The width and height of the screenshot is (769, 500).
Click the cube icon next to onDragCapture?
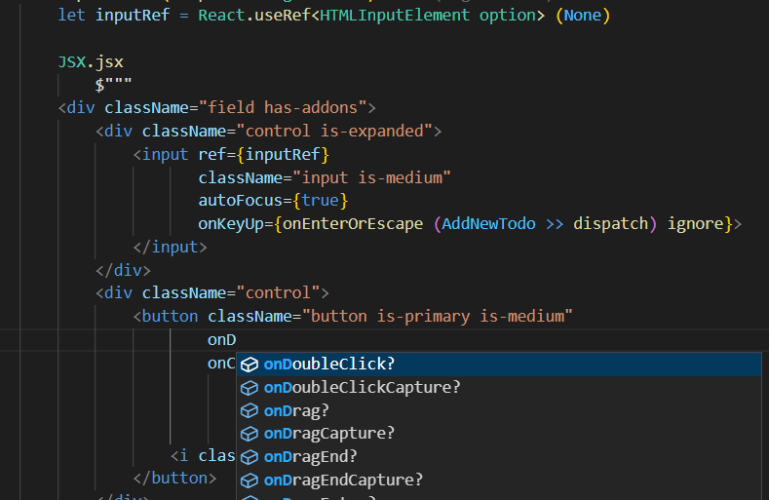[249, 433]
